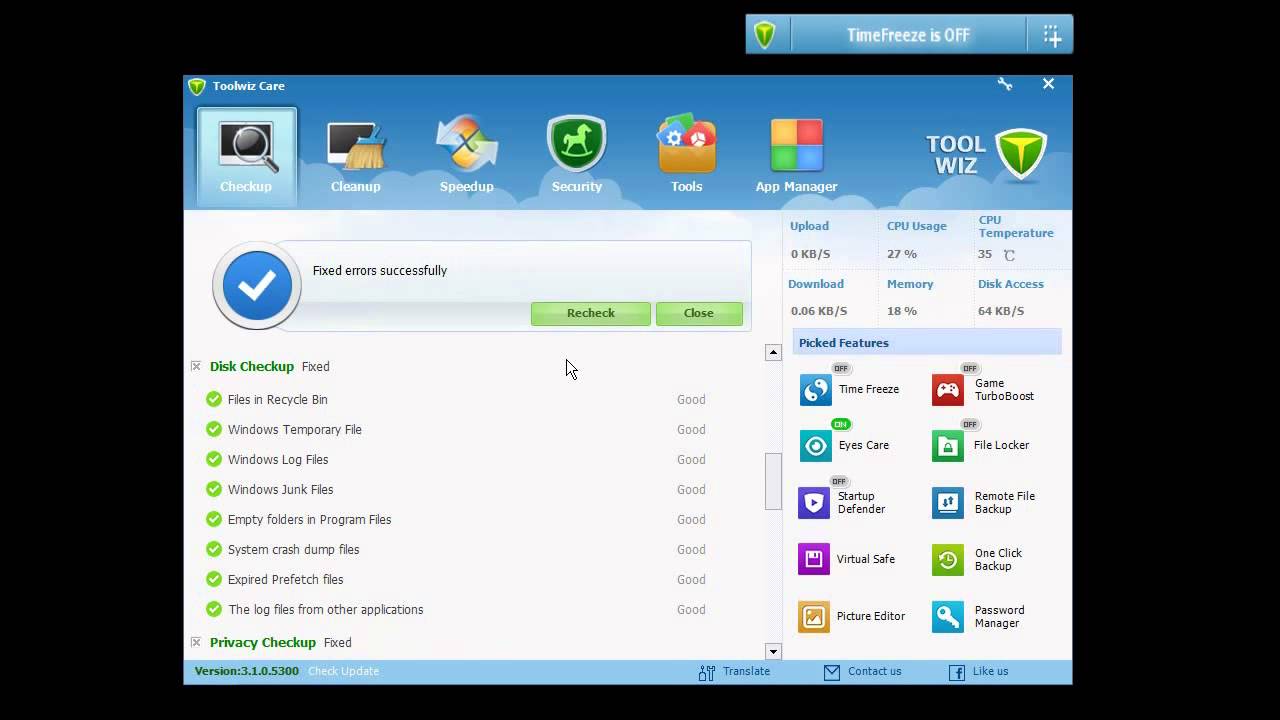Toggle the Time Freeze OFF badge

point(840,368)
